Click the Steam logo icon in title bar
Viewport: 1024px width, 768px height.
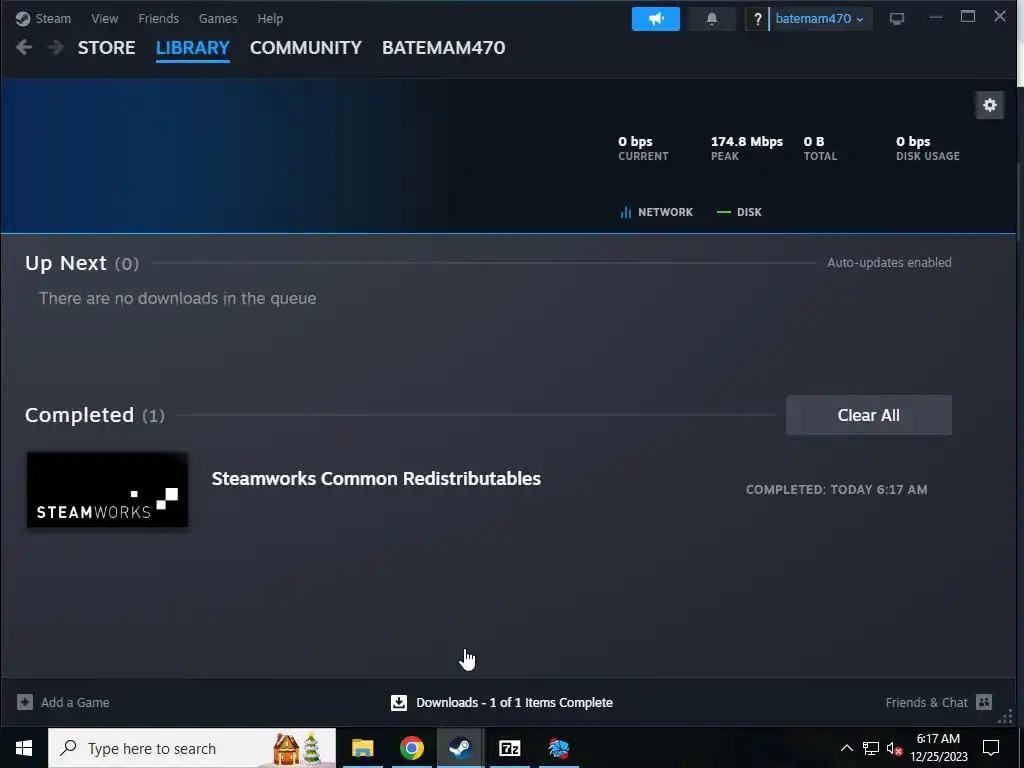(23, 18)
